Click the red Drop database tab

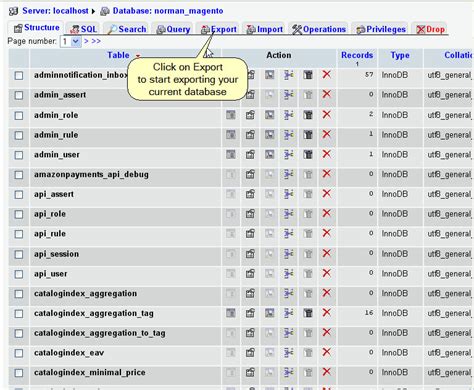(430, 29)
